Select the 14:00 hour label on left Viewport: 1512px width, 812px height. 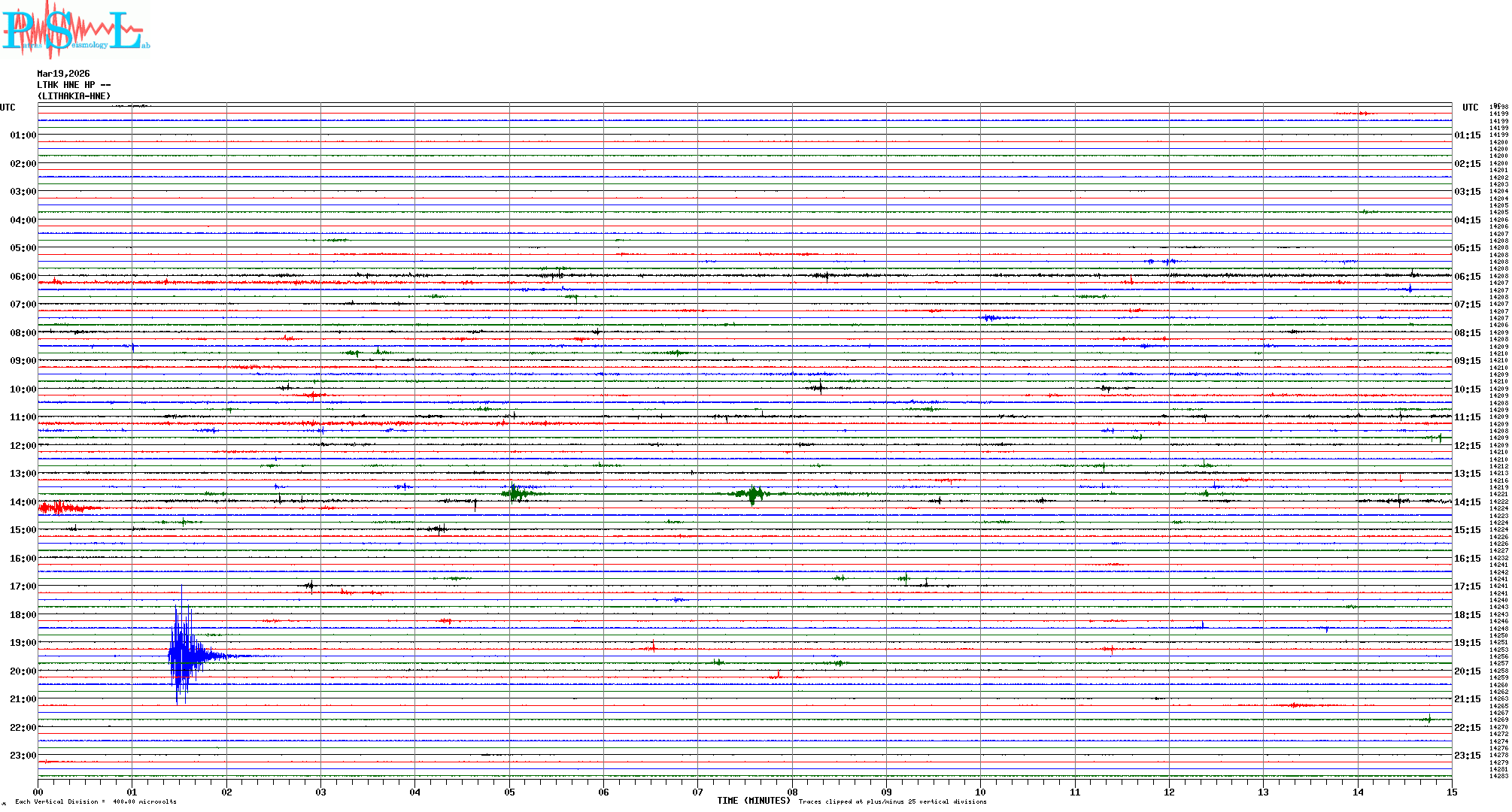[23, 502]
